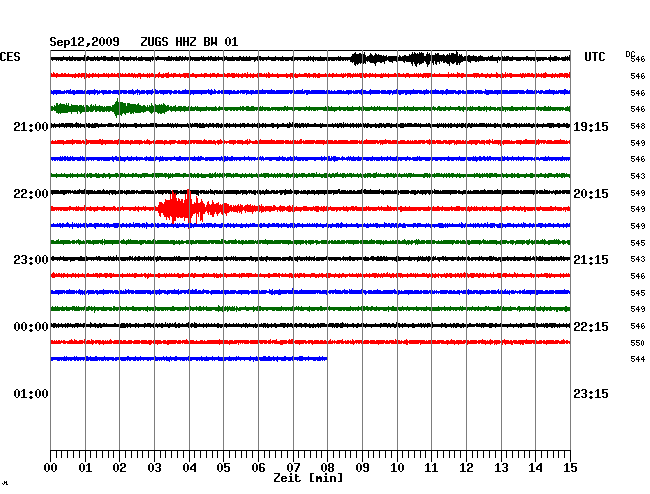Click minute tick label 12 on x-axis

(466, 467)
